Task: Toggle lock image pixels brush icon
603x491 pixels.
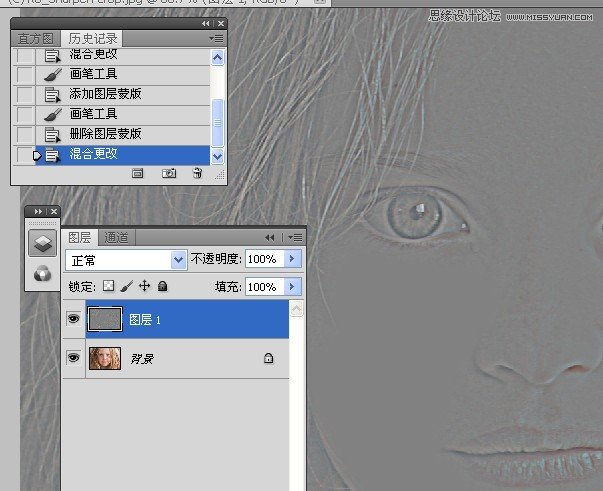Action: coord(126,286)
